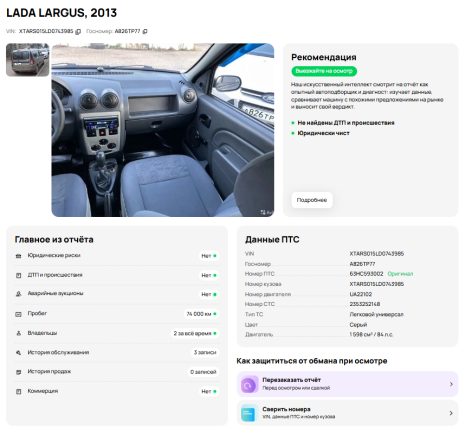
Task: Click the Нет value for Аварийные аукционы
Action: (209, 294)
